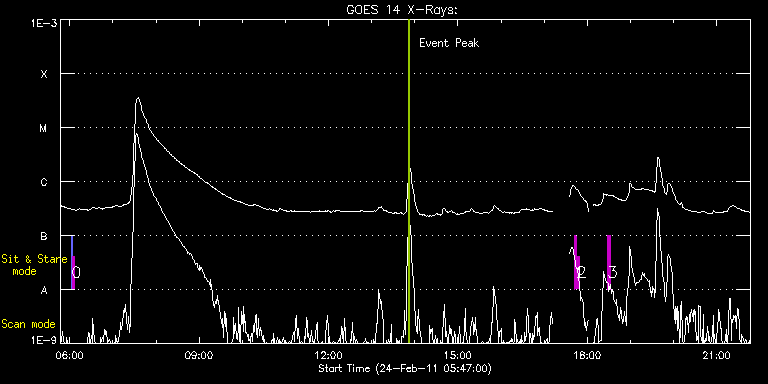
Task: Click the M flare class axis label
Action: [44, 128]
